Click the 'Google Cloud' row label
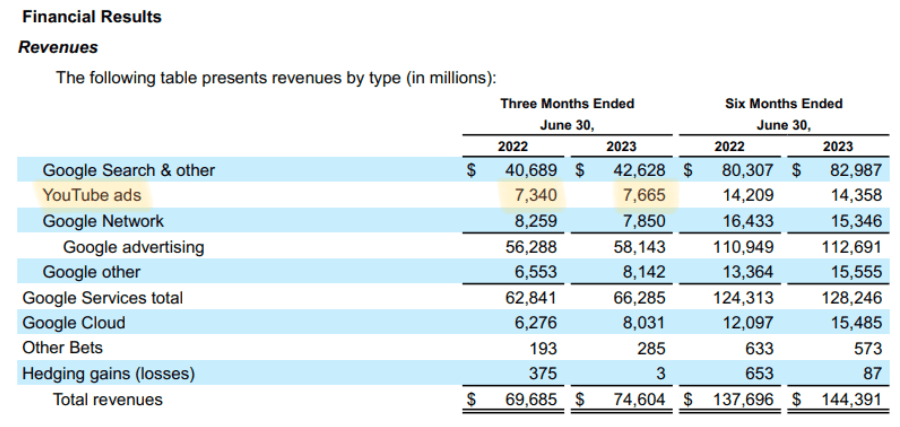The height and width of the screenshot is (427, 900). click(73, 323)
